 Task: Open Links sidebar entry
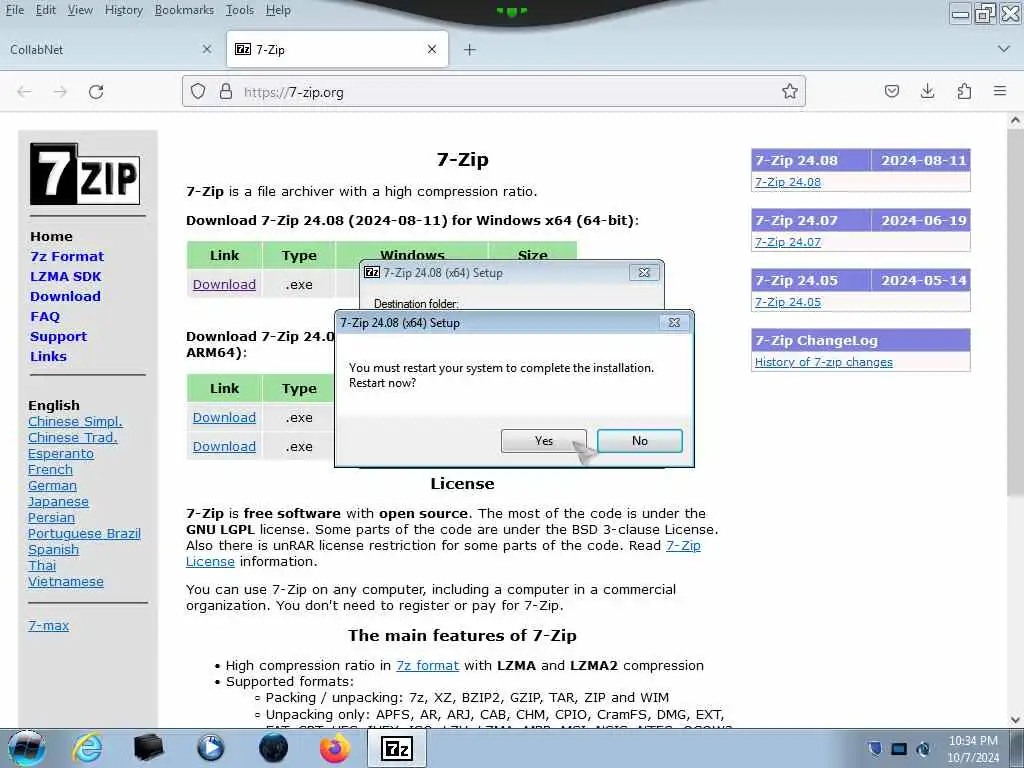coord(48,357)
